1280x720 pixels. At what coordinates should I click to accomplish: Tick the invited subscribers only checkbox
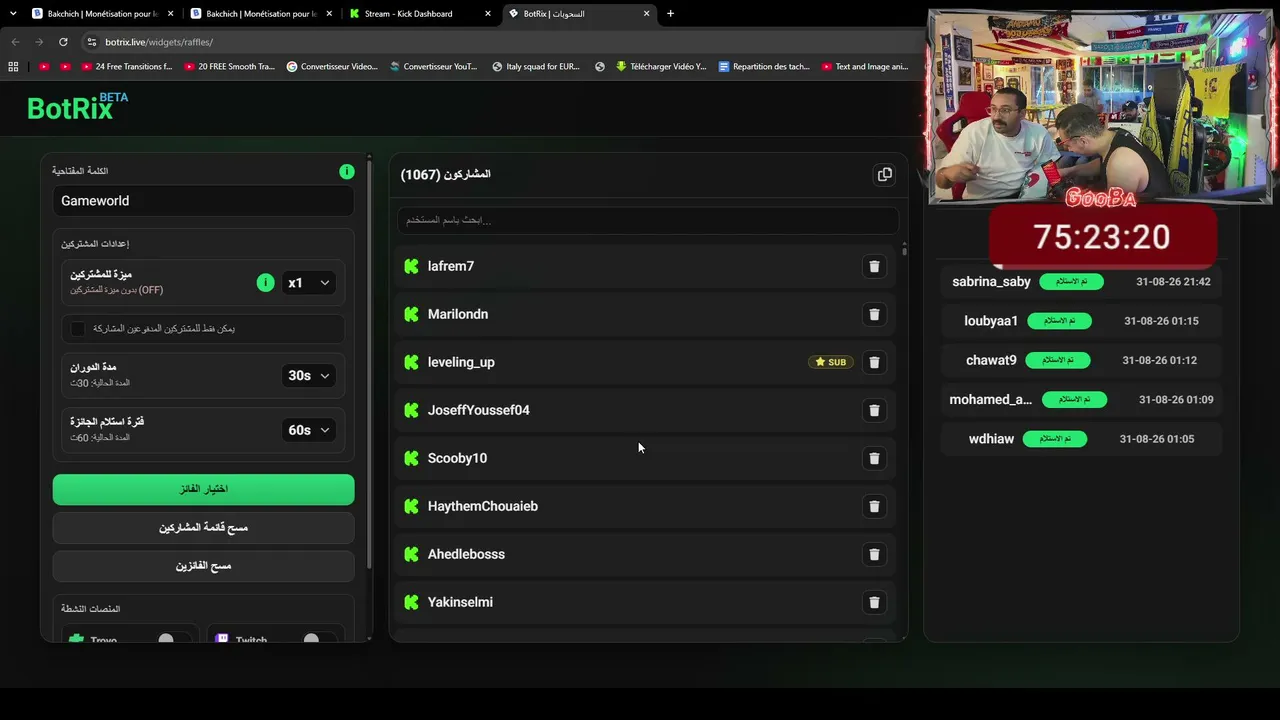point(78,328)
